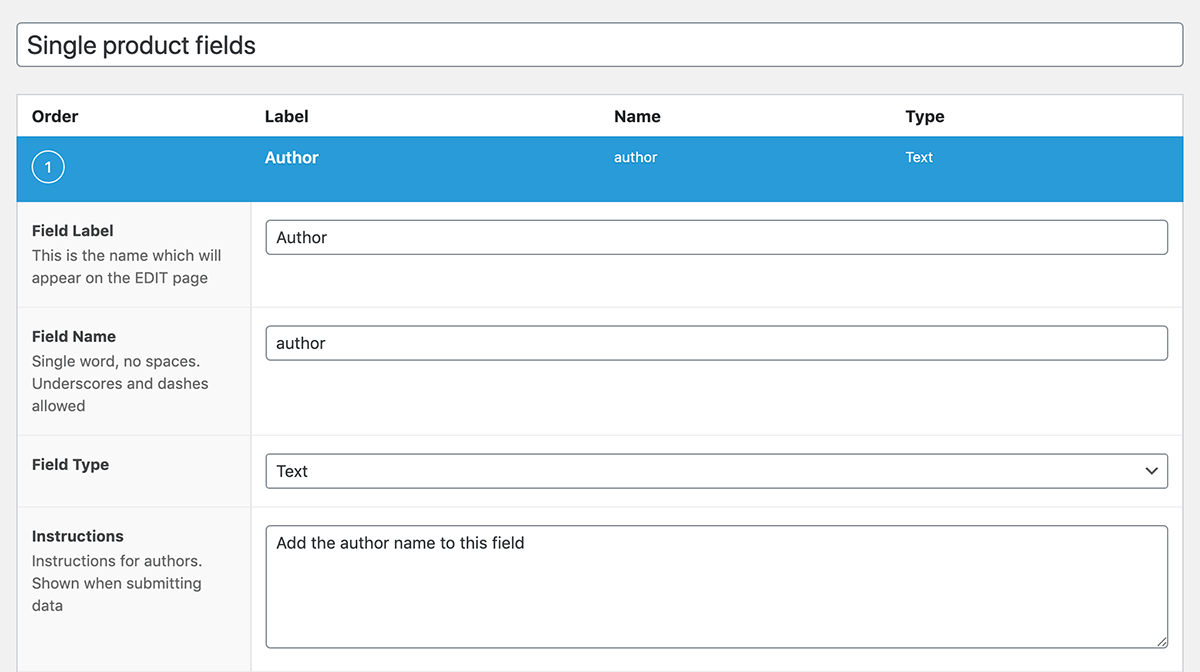
Task: Focus the Field Name input containing author
Action: (x=716, y=343)
